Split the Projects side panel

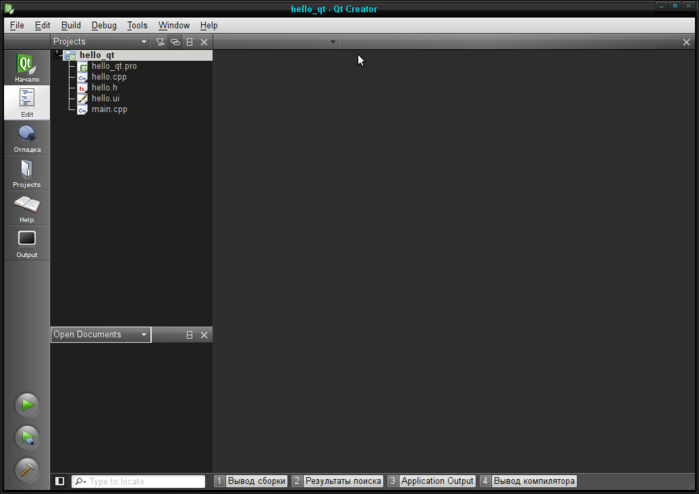pos(189,42)
